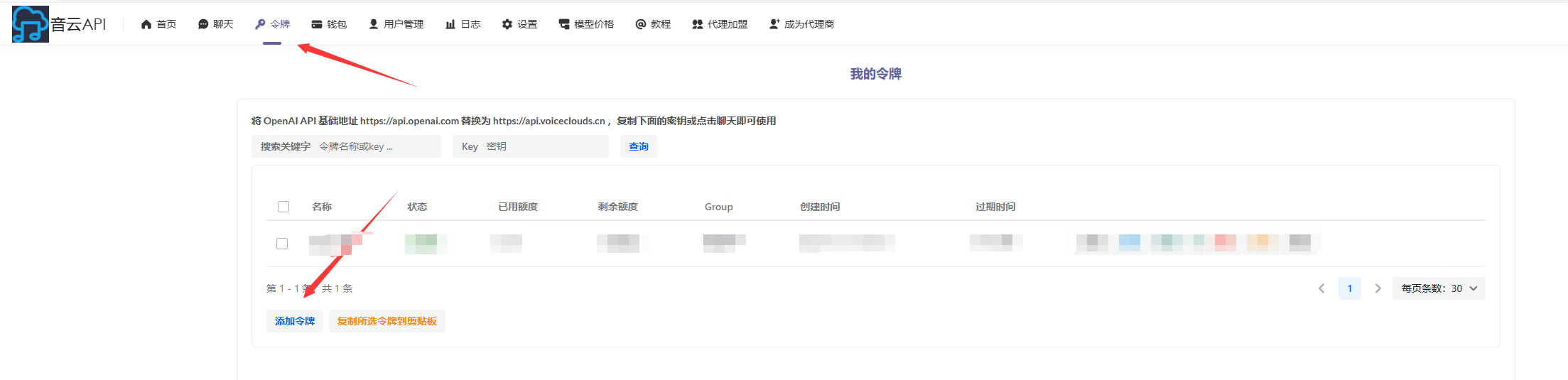Image resolution: width=1568 pixels, height=380 pixels.
Task: Click the bar chart icon beside 日志
Action: (450, 24)
